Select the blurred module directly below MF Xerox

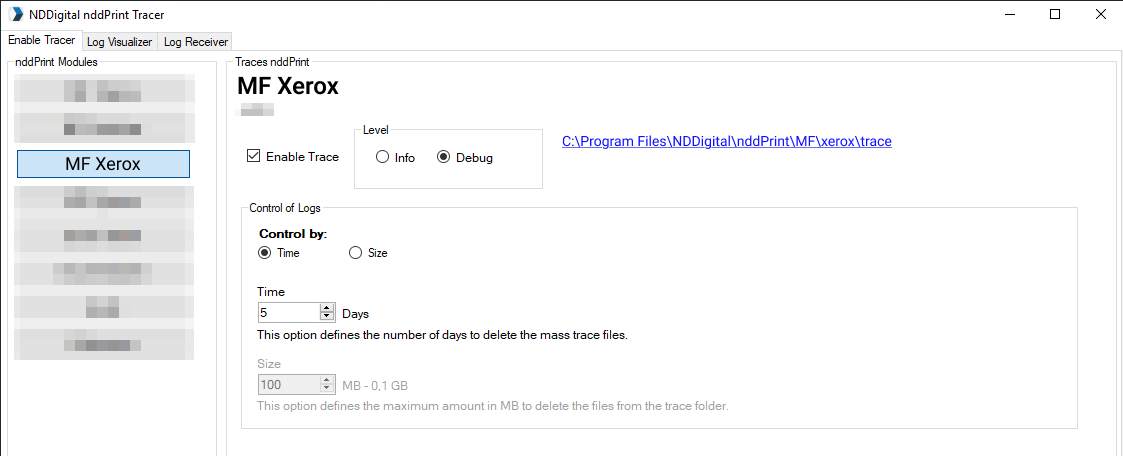[103, 201]
